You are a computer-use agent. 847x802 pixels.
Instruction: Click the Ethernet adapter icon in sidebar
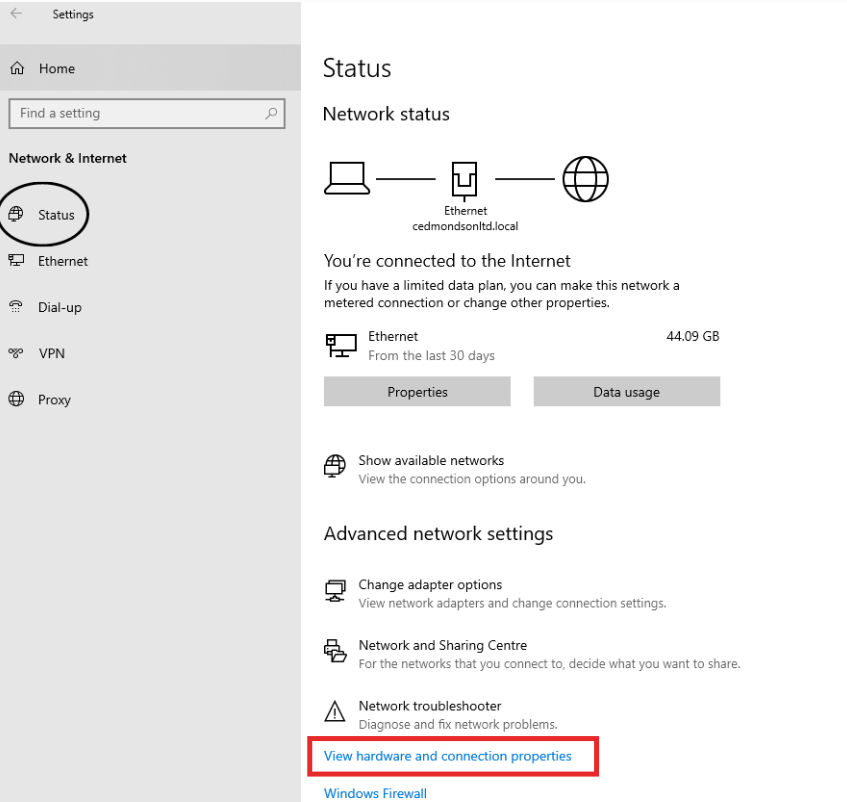click(16, 261)
